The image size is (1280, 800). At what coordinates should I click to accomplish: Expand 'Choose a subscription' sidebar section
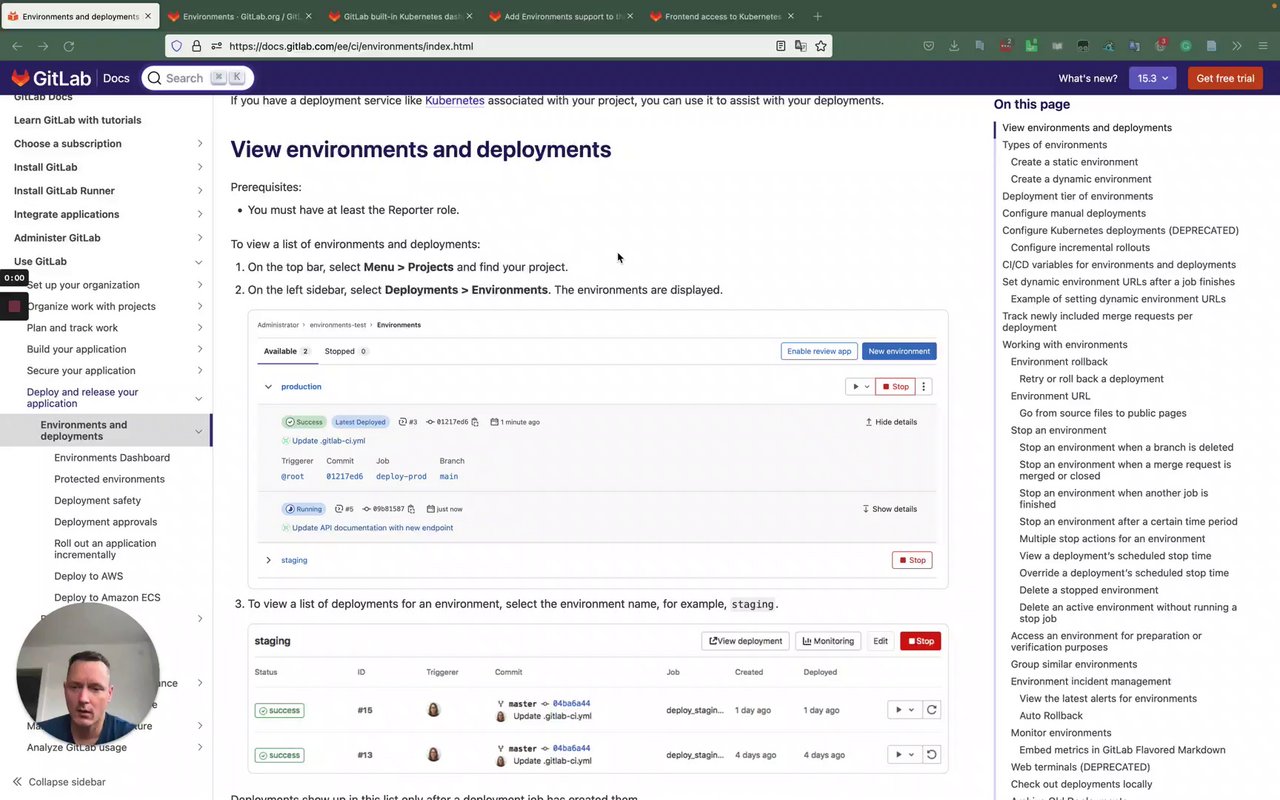199,144
